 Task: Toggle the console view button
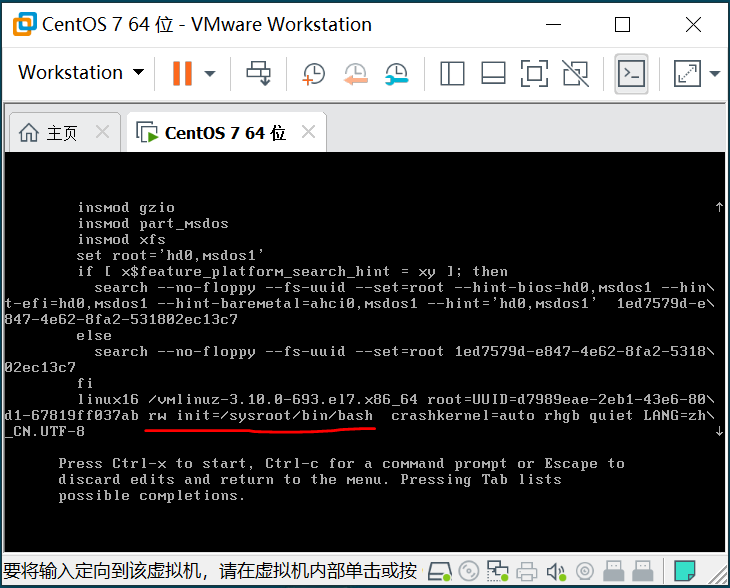[631, 74]
